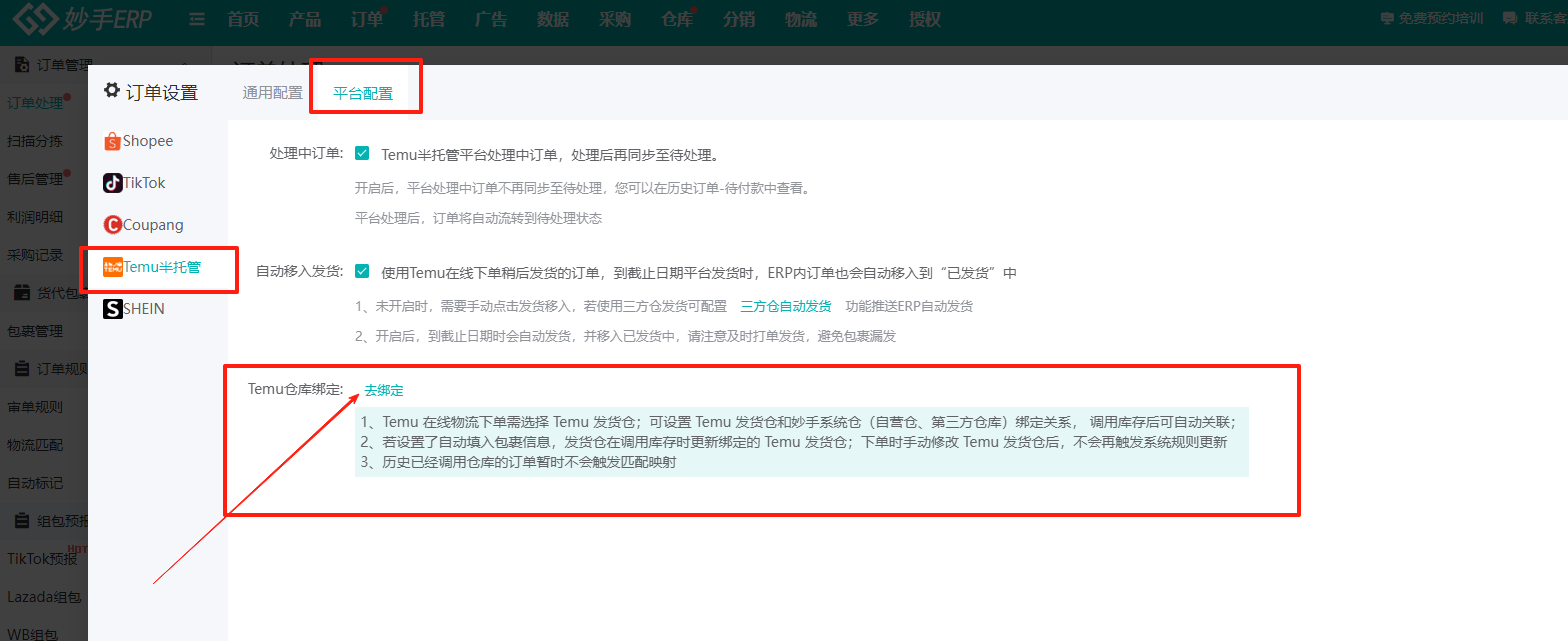Open the 采购 menu
The image size is (1568, 641).
614,19
